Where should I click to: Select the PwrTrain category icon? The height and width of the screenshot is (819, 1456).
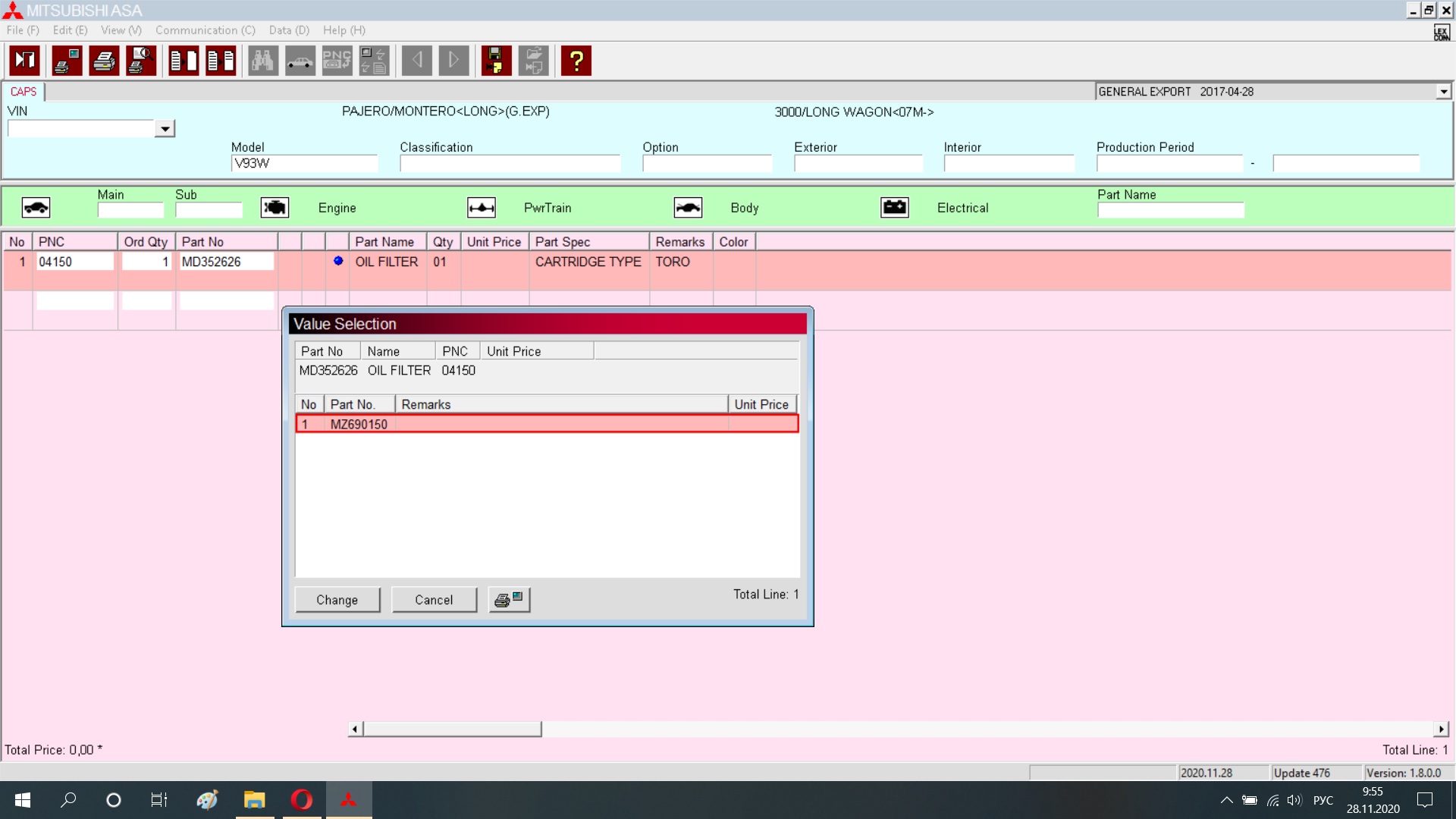point(482,208)
